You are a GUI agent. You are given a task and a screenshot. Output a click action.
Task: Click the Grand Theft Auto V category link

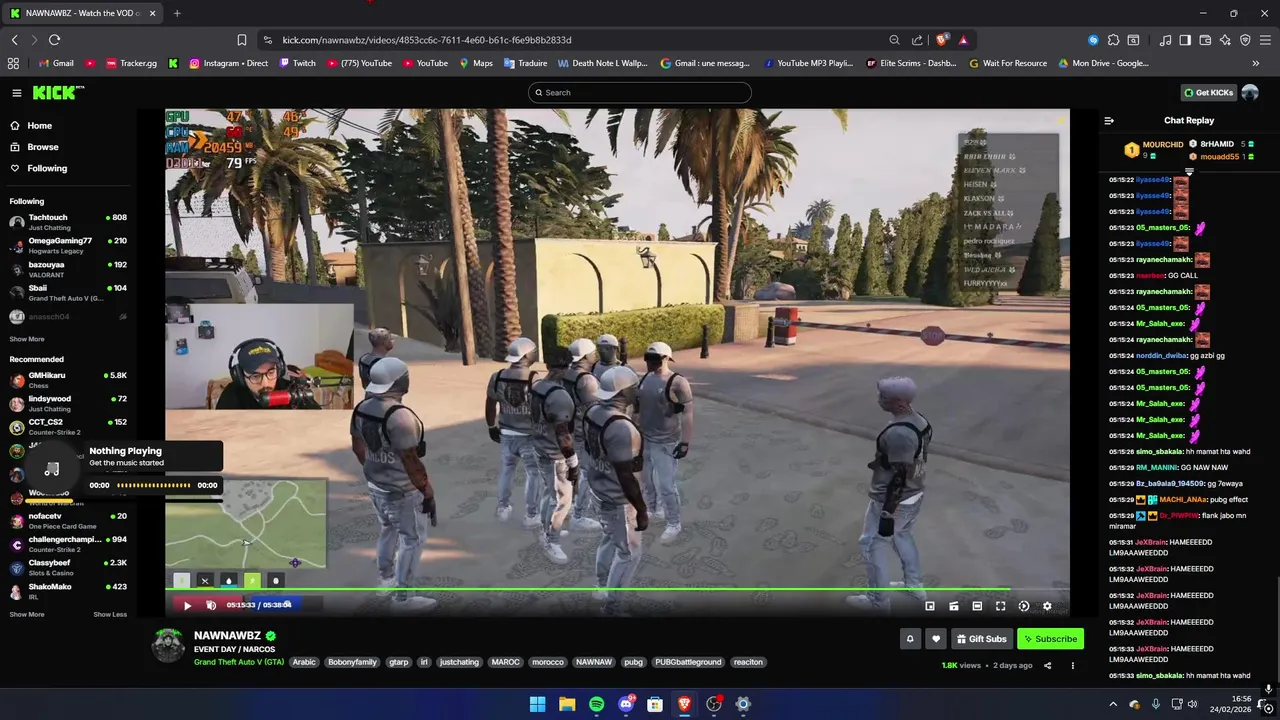tap(239, 662)
